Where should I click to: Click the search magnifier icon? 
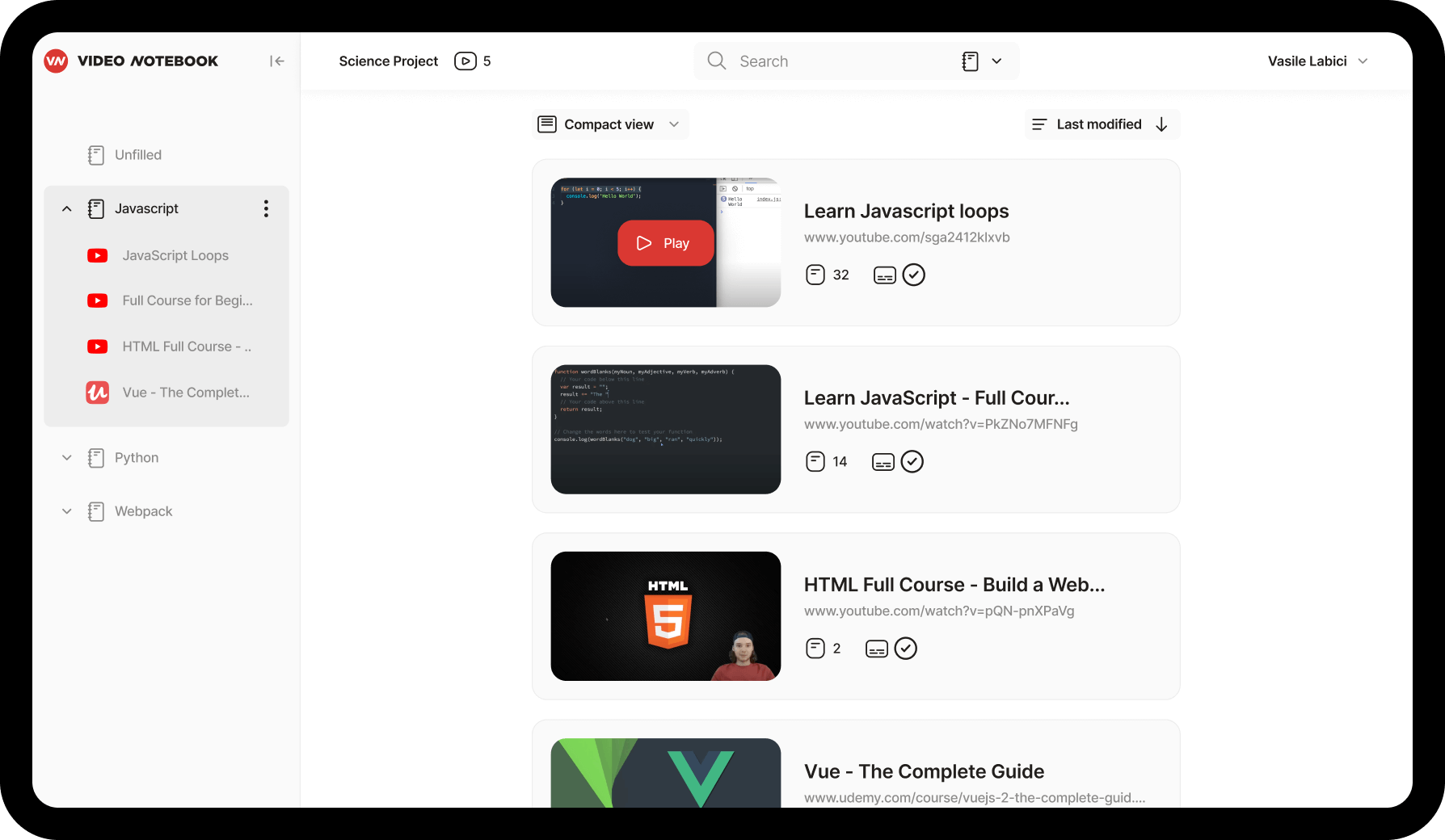coord(717,61)
